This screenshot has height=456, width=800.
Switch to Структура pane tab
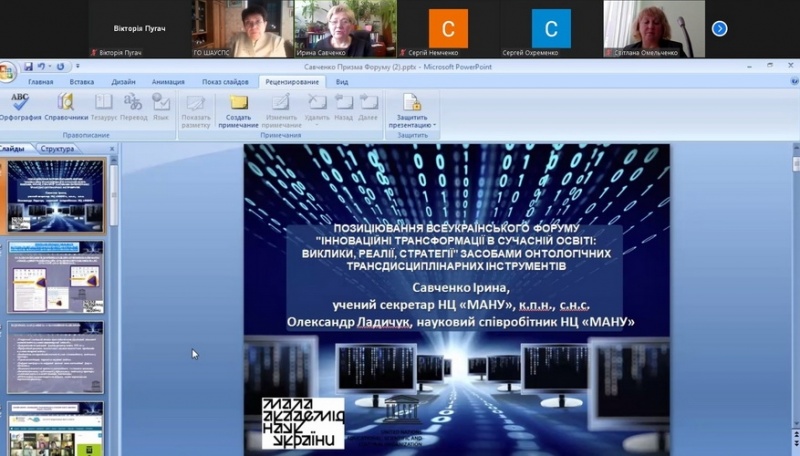pyautogui.click(x=57, y=148)
